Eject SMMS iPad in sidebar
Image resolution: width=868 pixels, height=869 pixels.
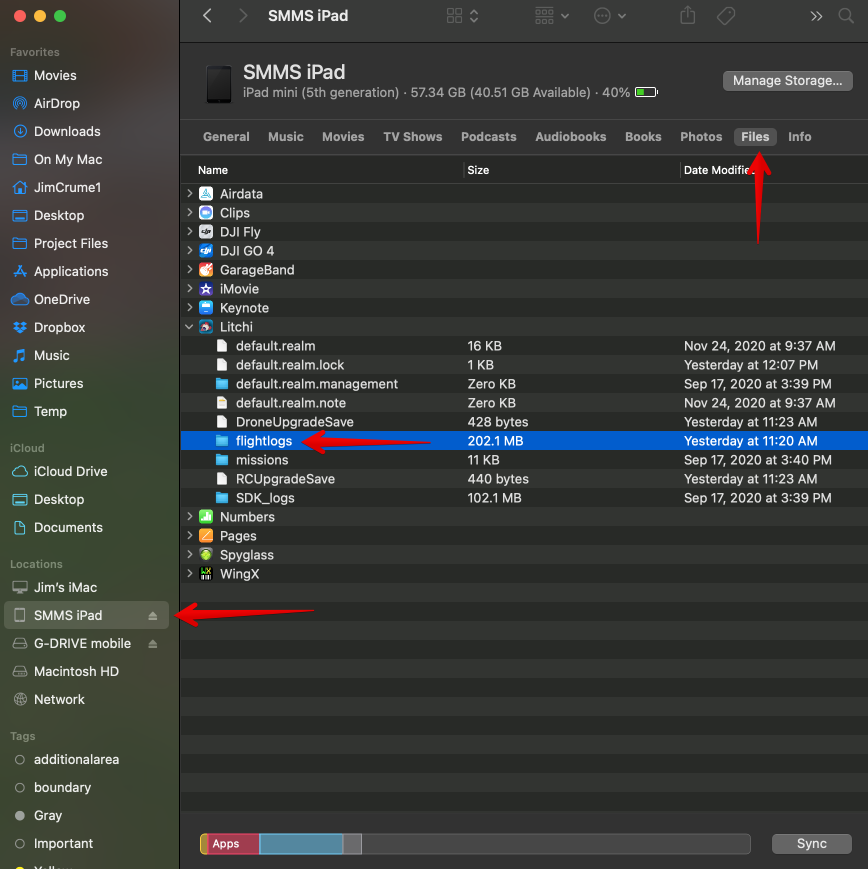tap(153, 616)
